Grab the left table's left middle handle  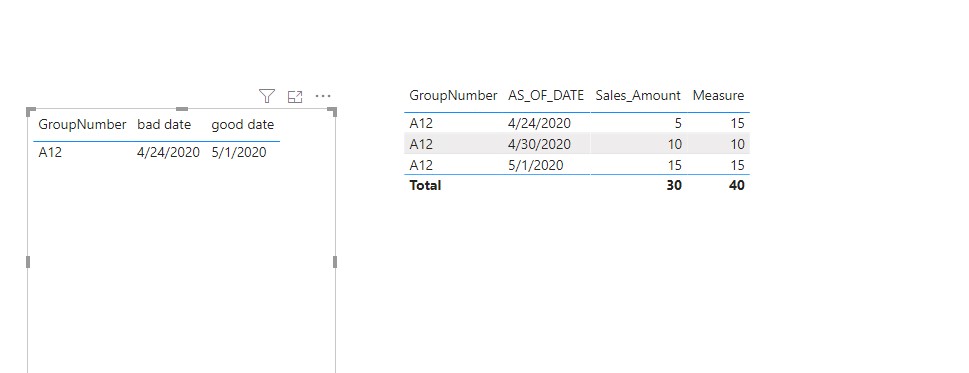point(28,262)
